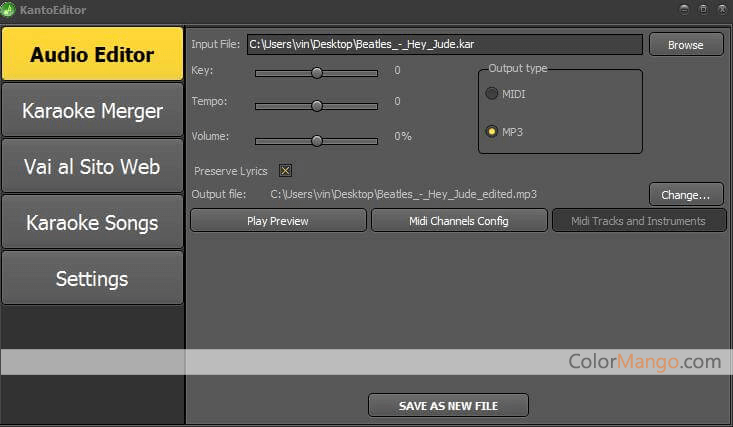Viewport: 733px width, 427px height.
Task: Click the KantoEditor app logo icon
Action: [7, 9]
